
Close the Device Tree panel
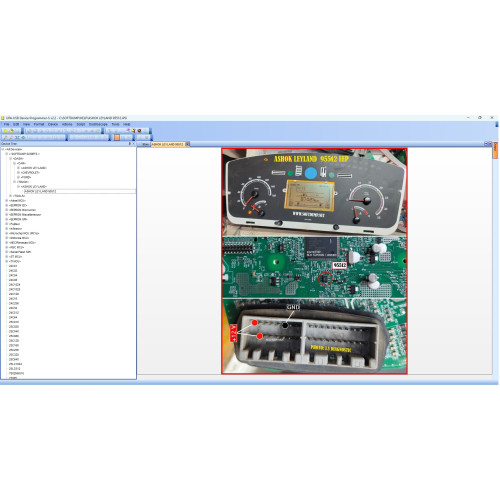tap(134, 144)
